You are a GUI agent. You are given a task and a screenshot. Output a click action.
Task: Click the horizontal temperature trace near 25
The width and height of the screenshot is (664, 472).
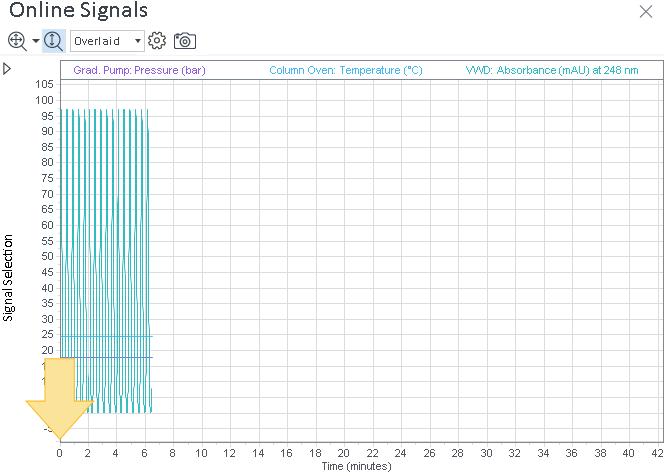[x=106, y=337]
